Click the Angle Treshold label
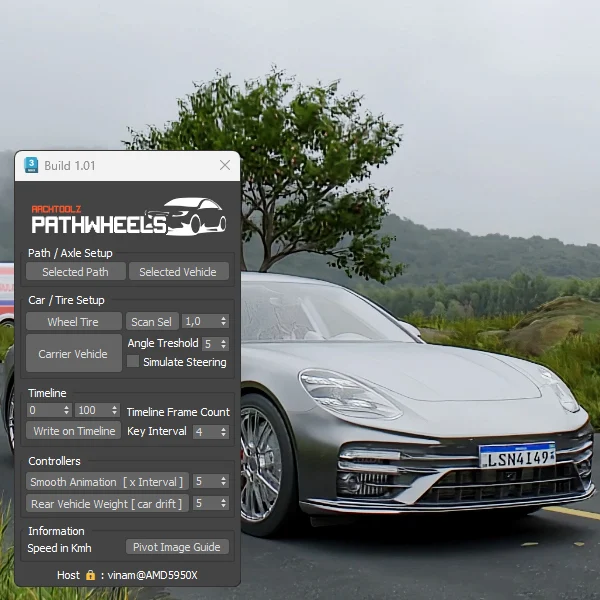Viewport: 600px width, 600px height. [163, 343]
